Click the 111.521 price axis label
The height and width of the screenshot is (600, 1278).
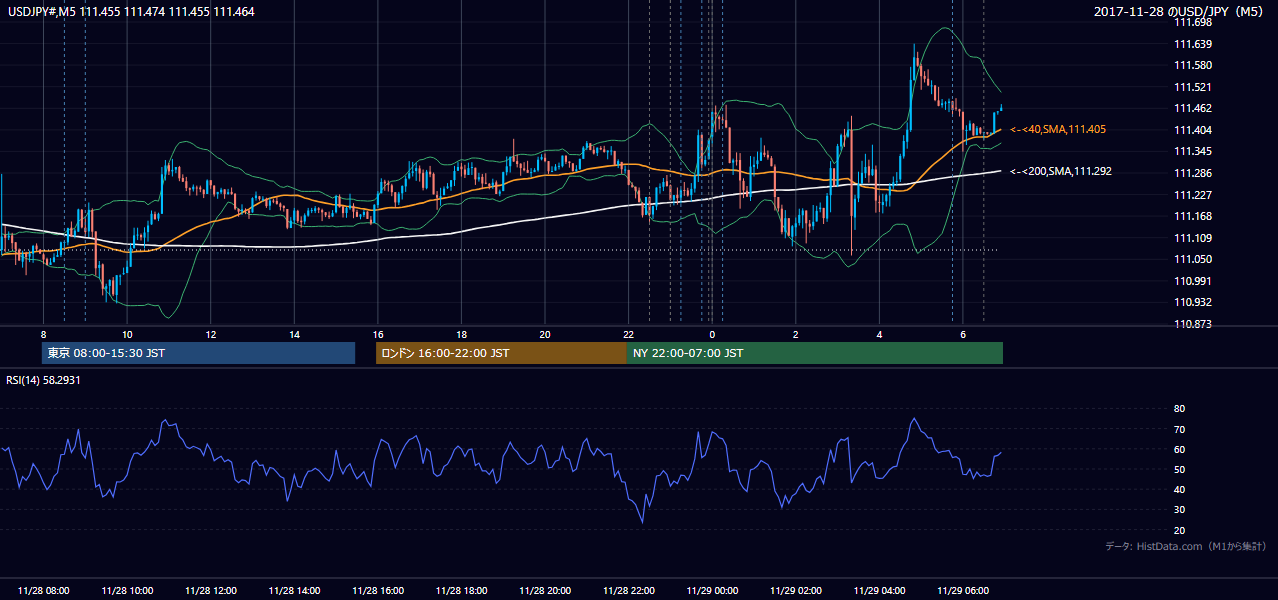click(x=1193, y=87)
